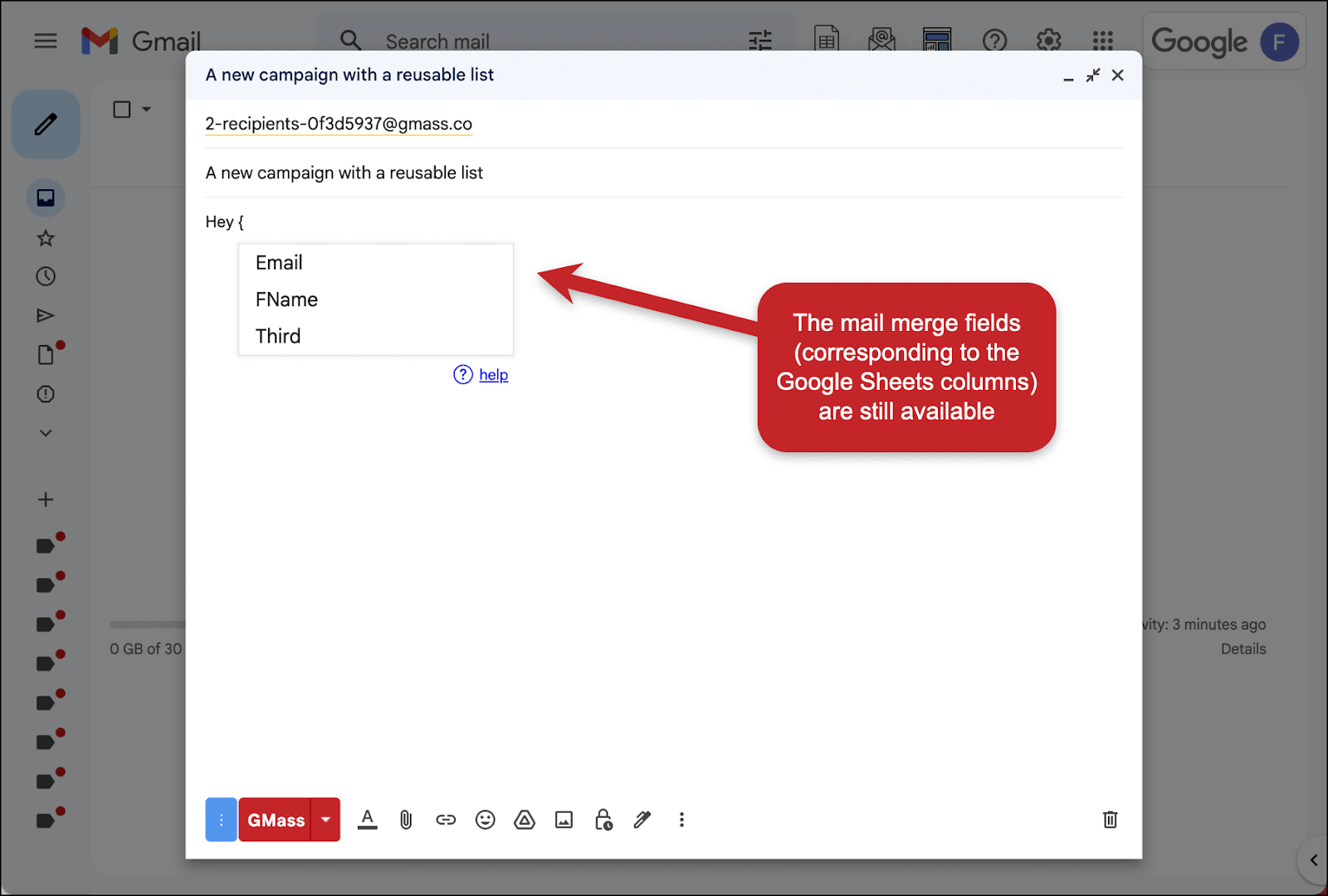Image resolution: width=1328 pixels, height=896 pixels.
Task: Open Sent mail in sidebar
Action: 46,315
